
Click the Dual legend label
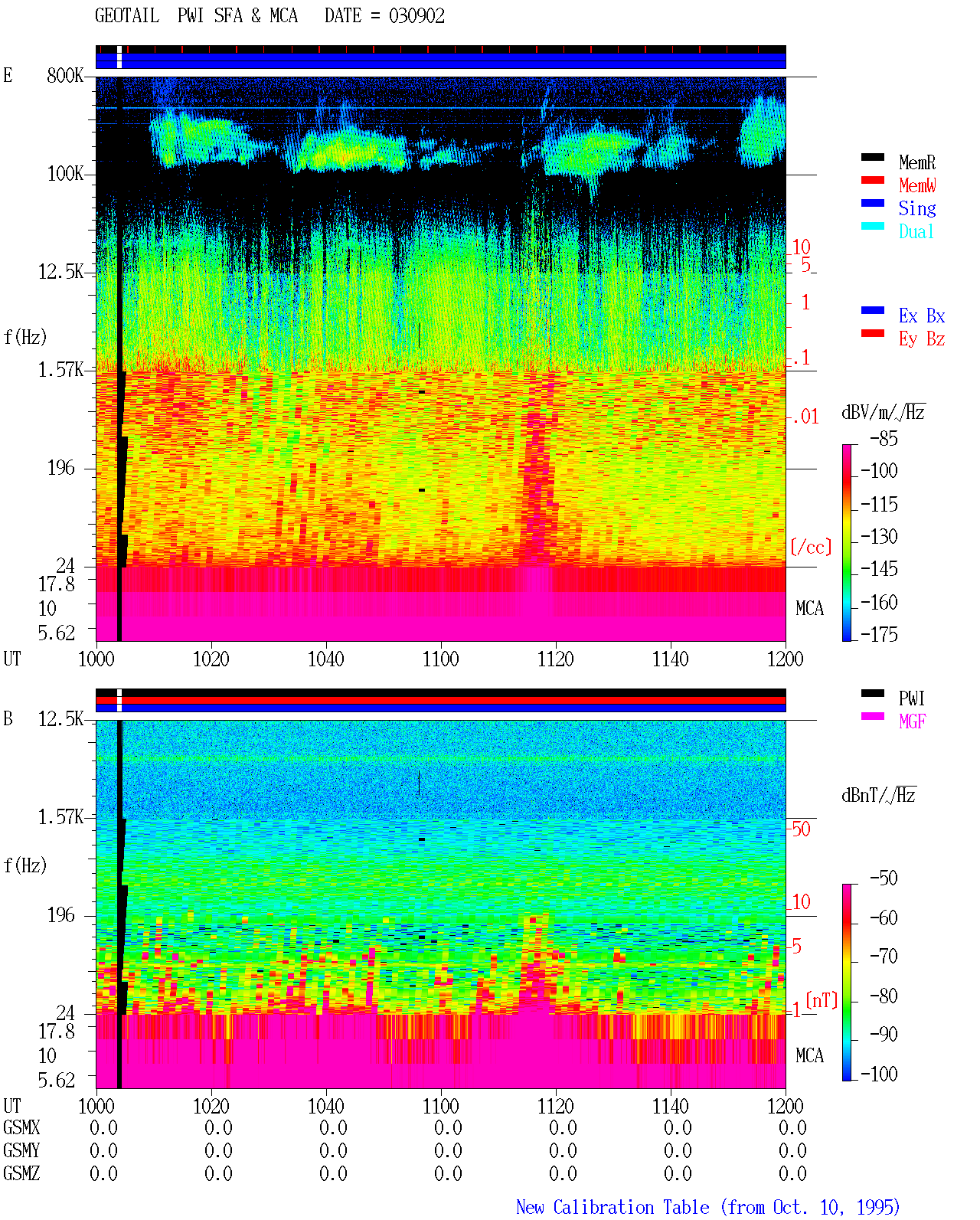[x=917, y=231]
